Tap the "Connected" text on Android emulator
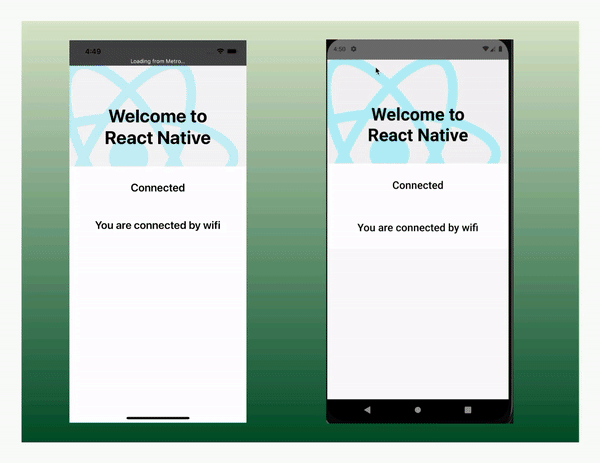600x463 pixels. 417,185
